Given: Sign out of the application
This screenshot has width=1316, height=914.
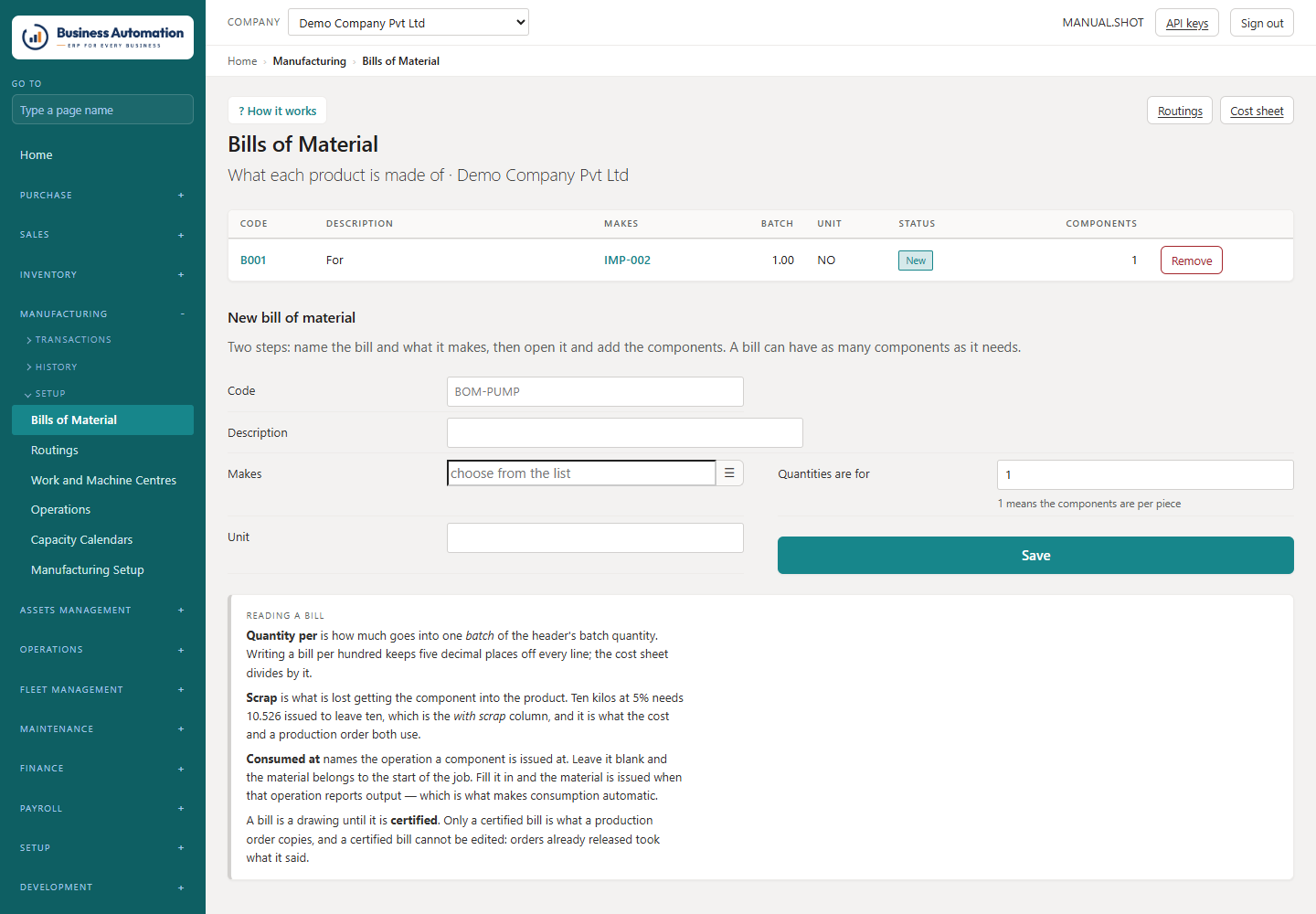Looking at the screenshot, I should (1262, 23).
